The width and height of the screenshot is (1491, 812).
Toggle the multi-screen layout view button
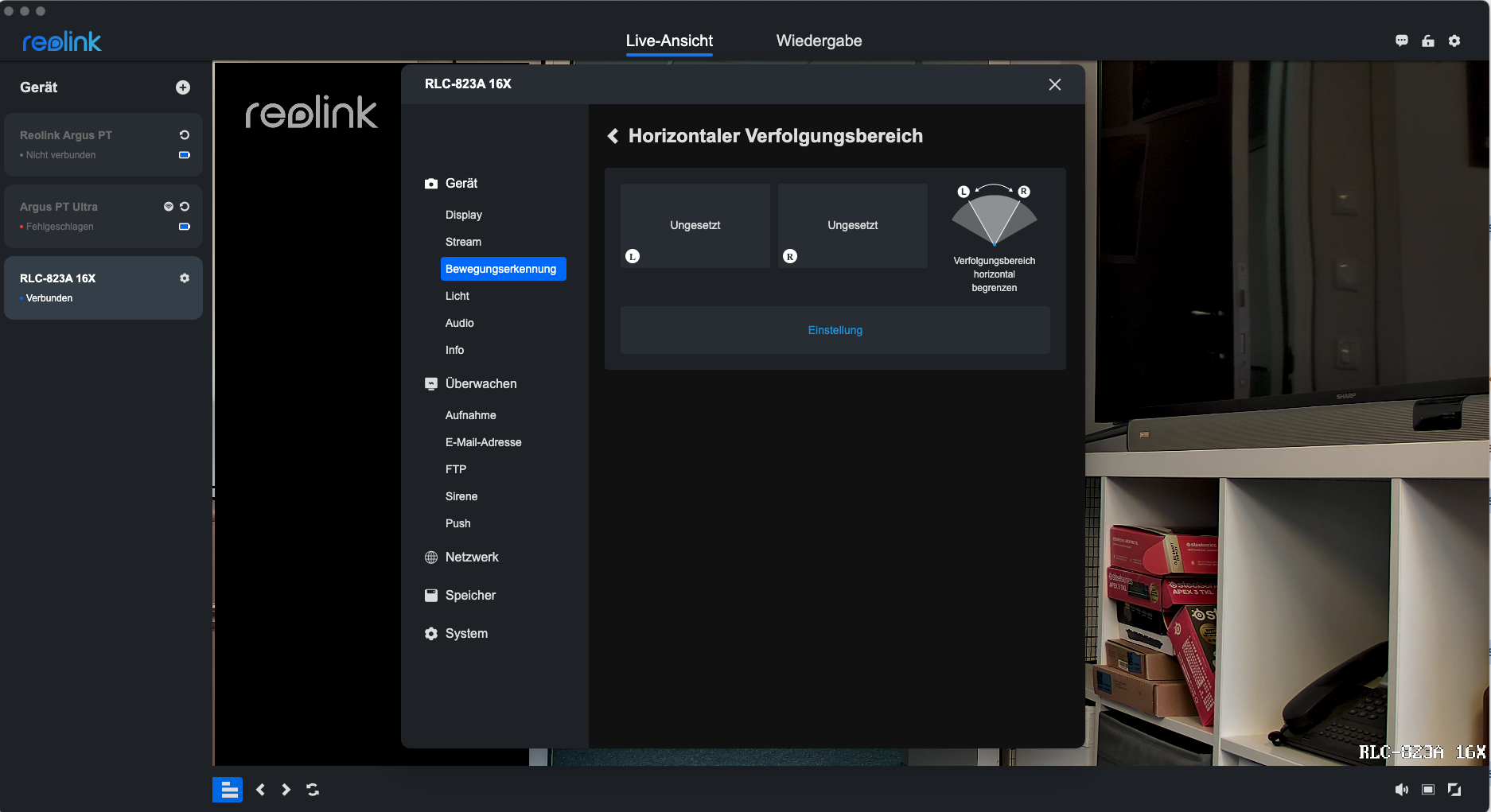[228, 790]
